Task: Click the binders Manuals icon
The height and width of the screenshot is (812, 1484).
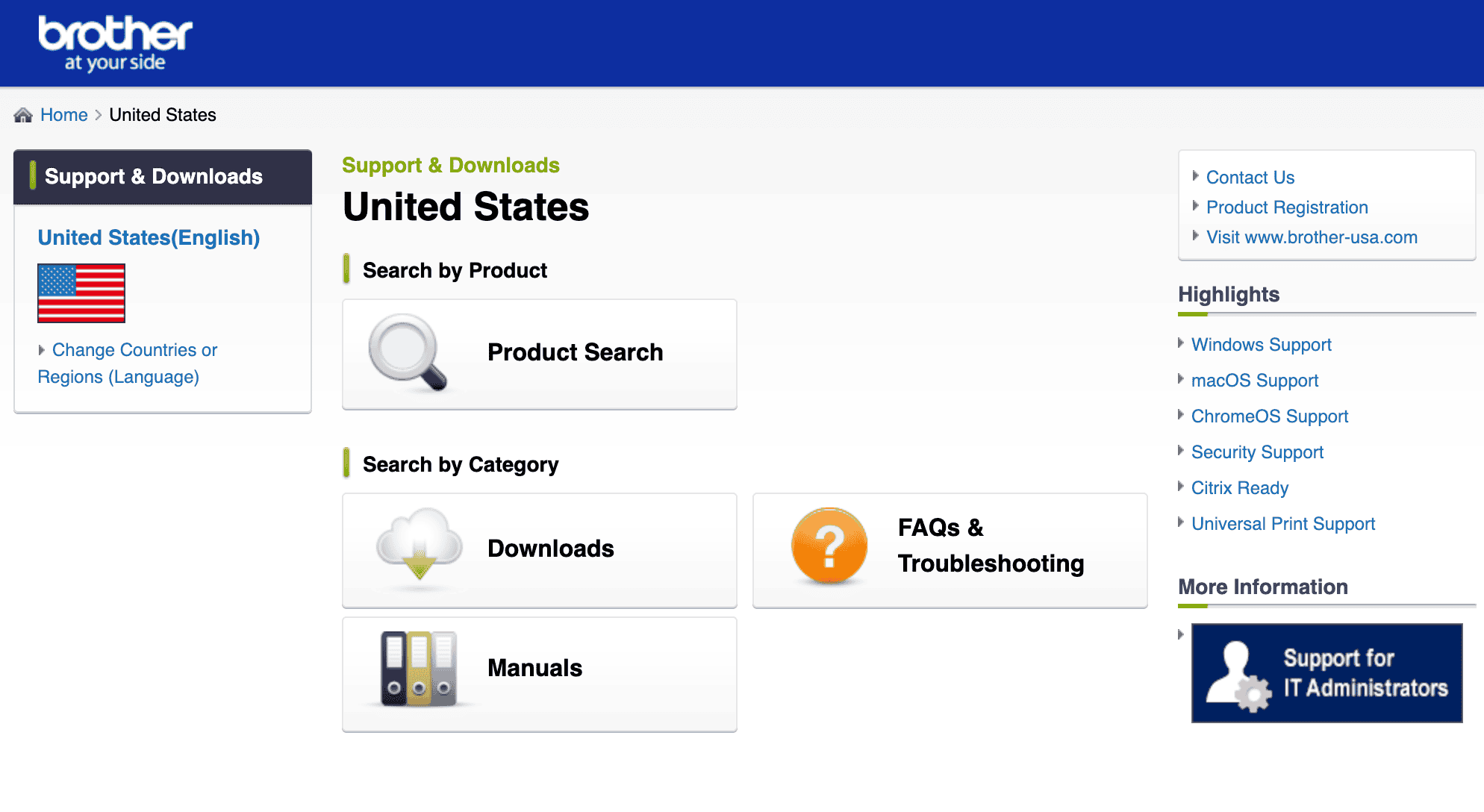Action: point(418,669)
